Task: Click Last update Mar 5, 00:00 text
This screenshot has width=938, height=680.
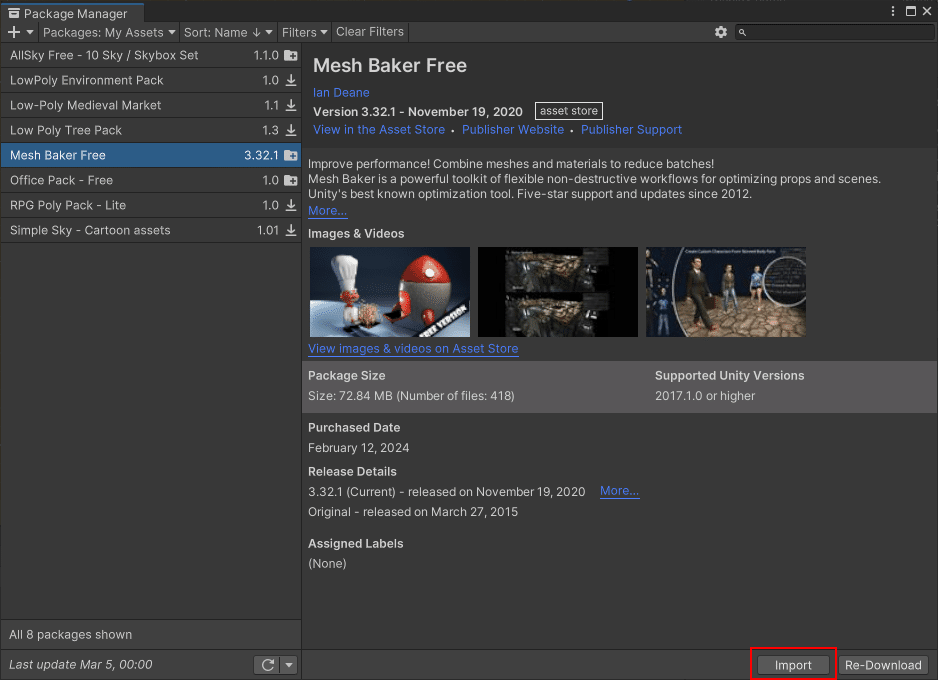Action: [x=81, y=664]
